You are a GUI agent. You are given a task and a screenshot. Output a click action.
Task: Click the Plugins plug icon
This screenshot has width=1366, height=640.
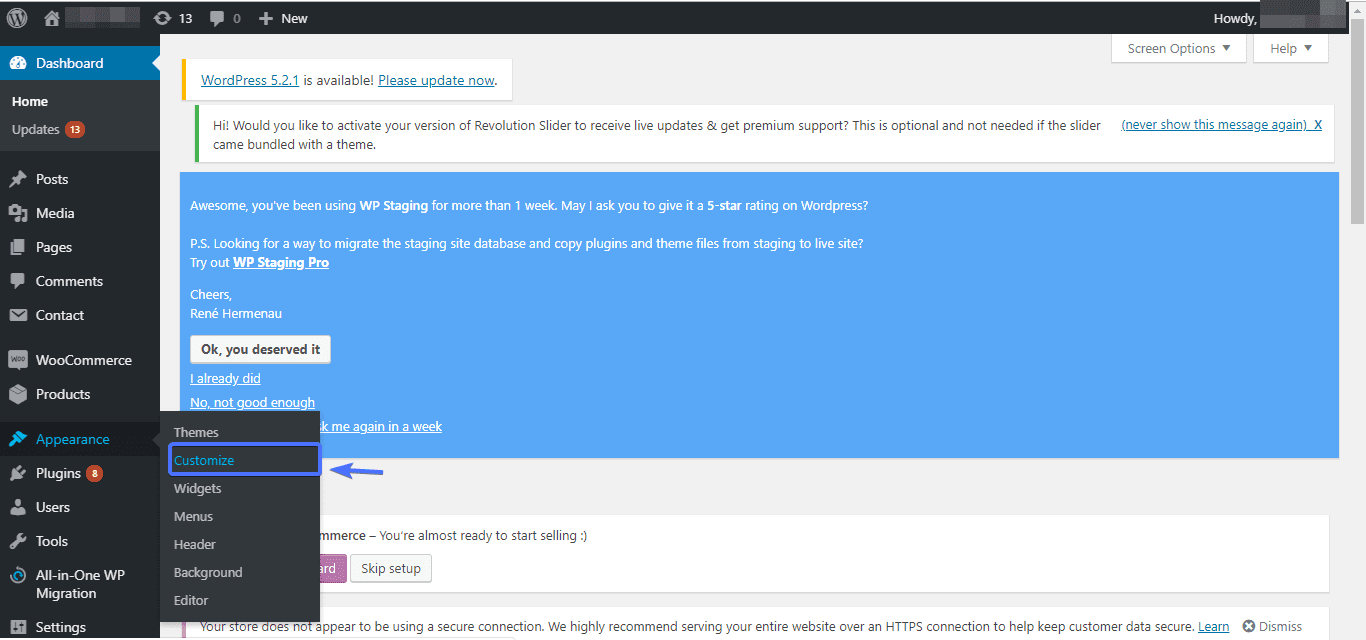pos(18,473)
